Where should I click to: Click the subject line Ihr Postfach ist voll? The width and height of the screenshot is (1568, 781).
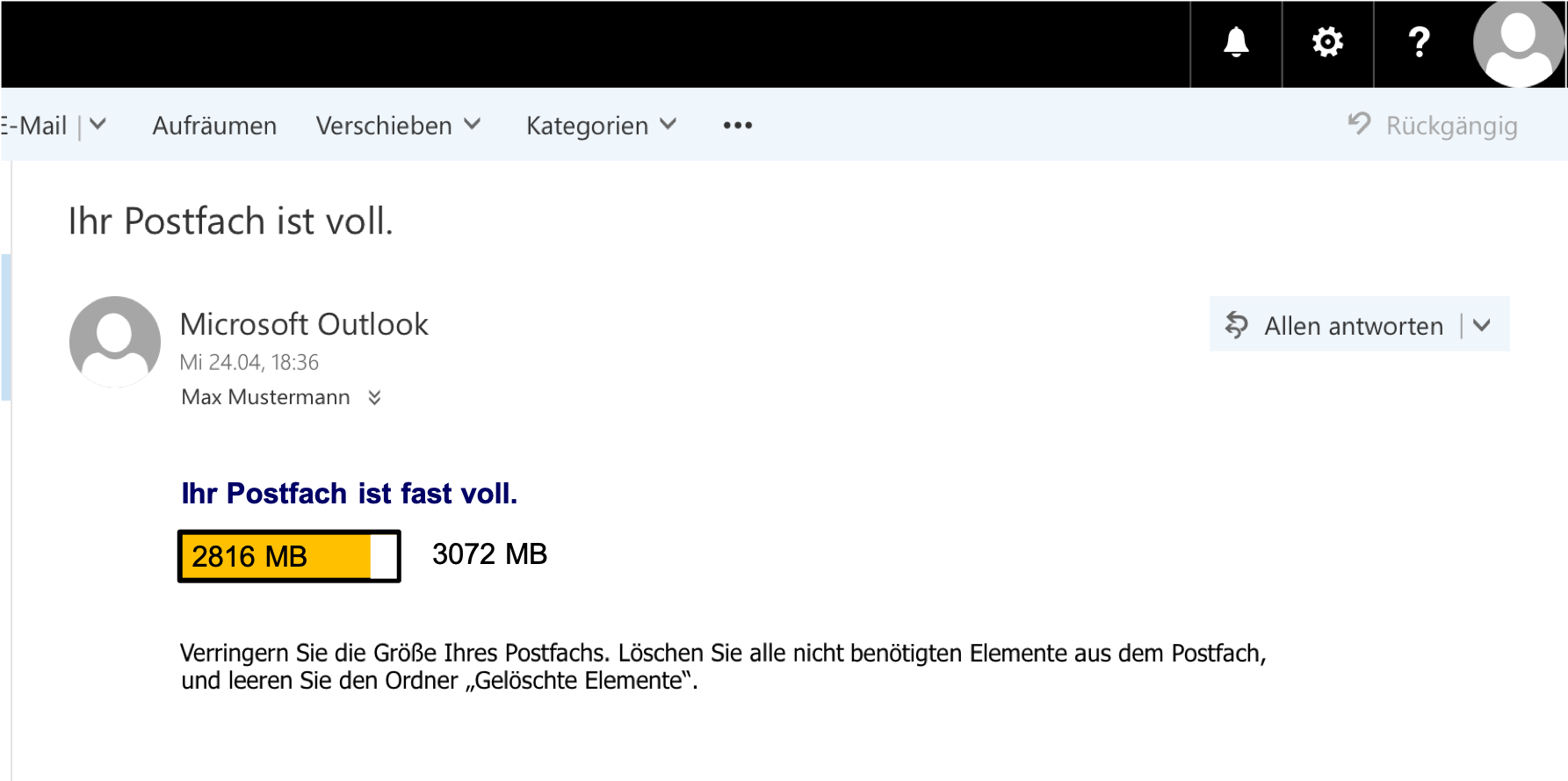[x=230, y=221]
